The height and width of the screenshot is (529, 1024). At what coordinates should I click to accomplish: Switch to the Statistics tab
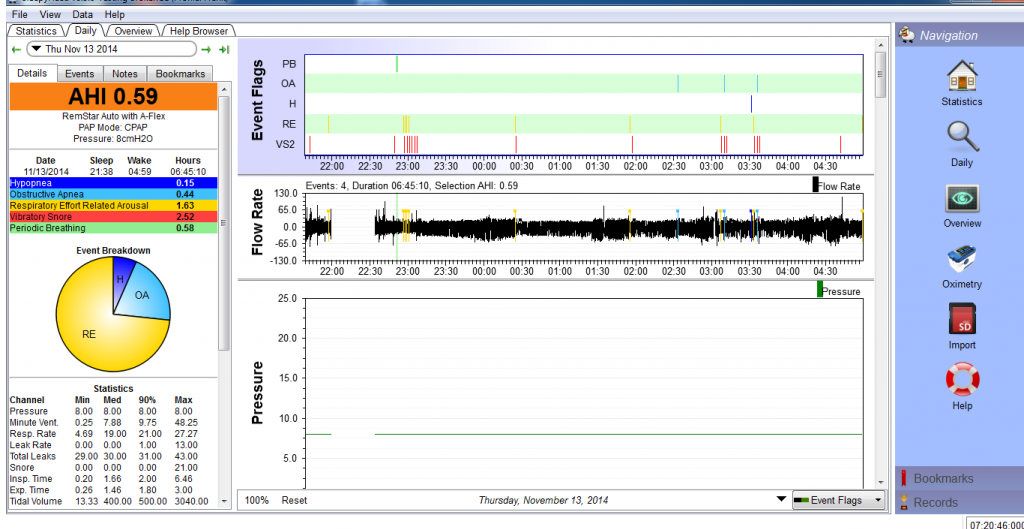[x=36, y=31]
